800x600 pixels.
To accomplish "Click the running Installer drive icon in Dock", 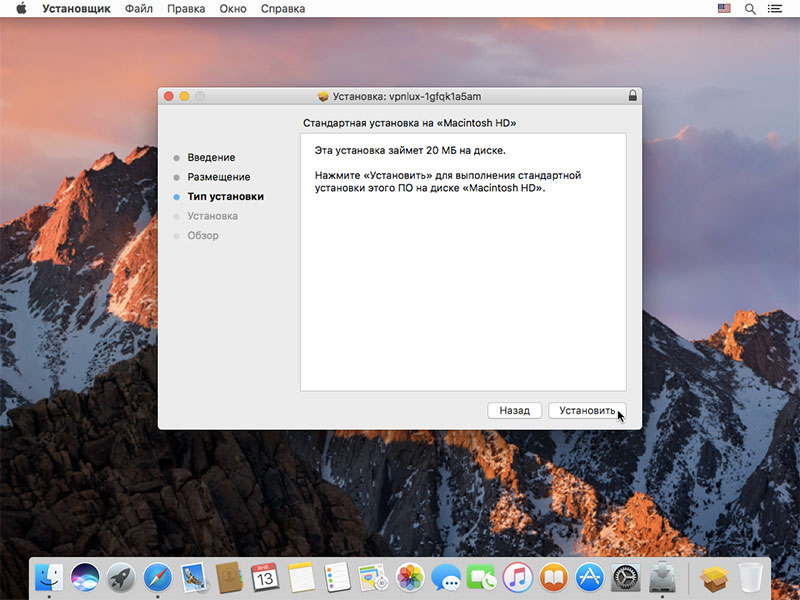I will 662,577.
